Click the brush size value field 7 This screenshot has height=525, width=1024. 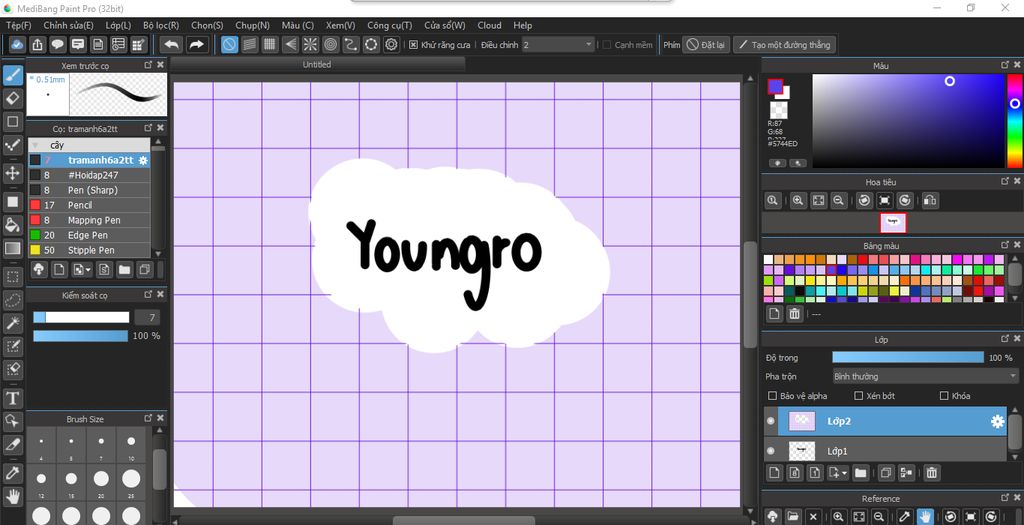point(147,317)
